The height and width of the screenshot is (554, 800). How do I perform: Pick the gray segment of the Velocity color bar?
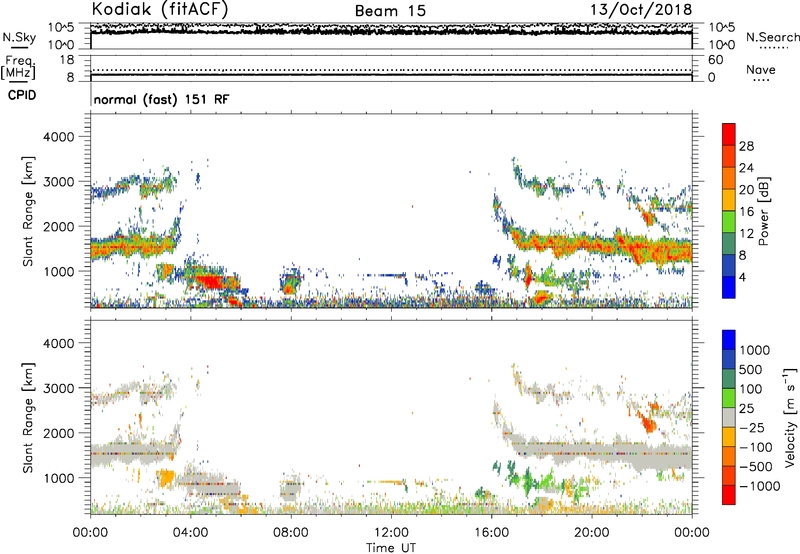coord(729,417)
